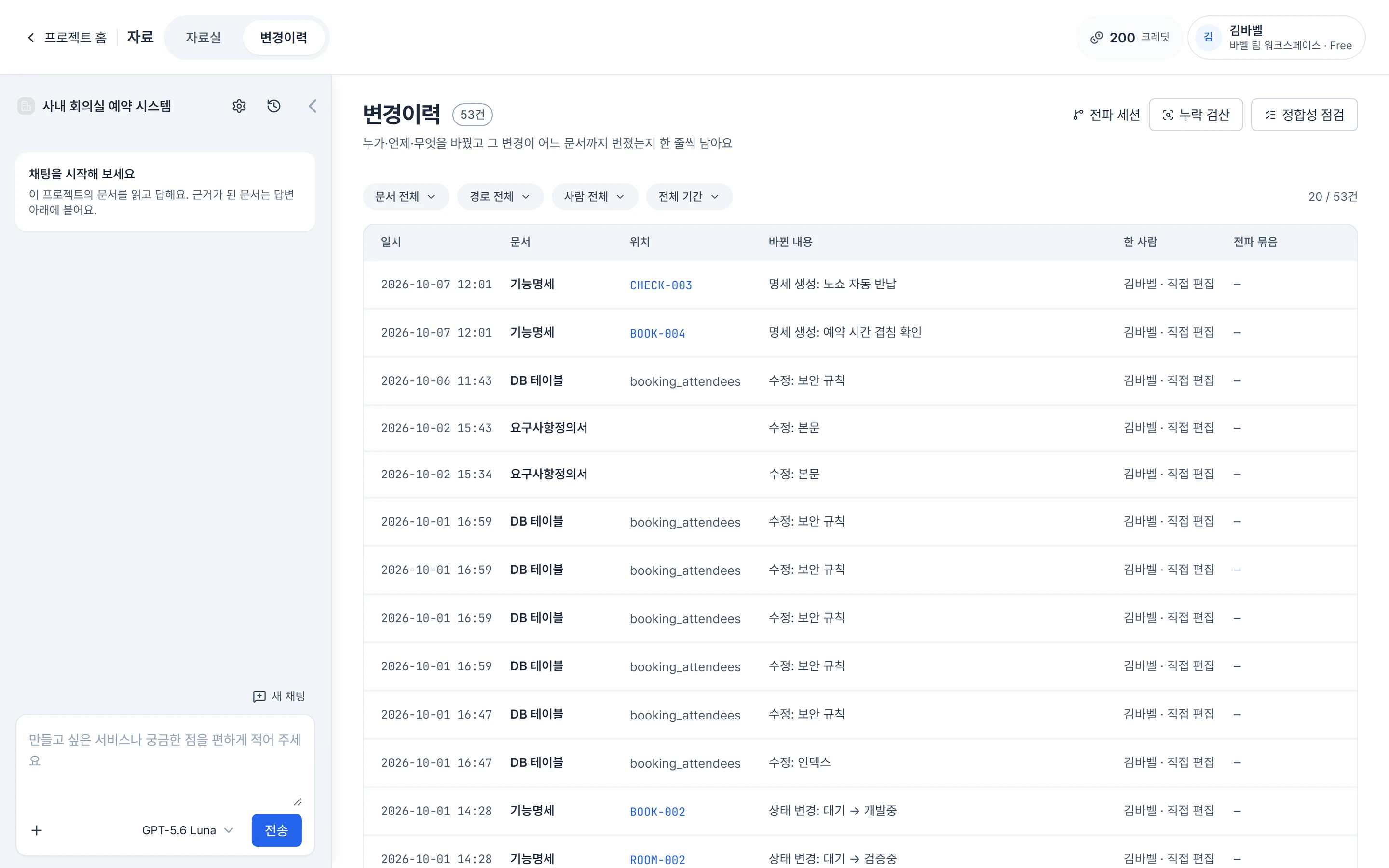The image size is (1389, 868).
Task: Open chat history clock icon
Action: coord(274,106)
